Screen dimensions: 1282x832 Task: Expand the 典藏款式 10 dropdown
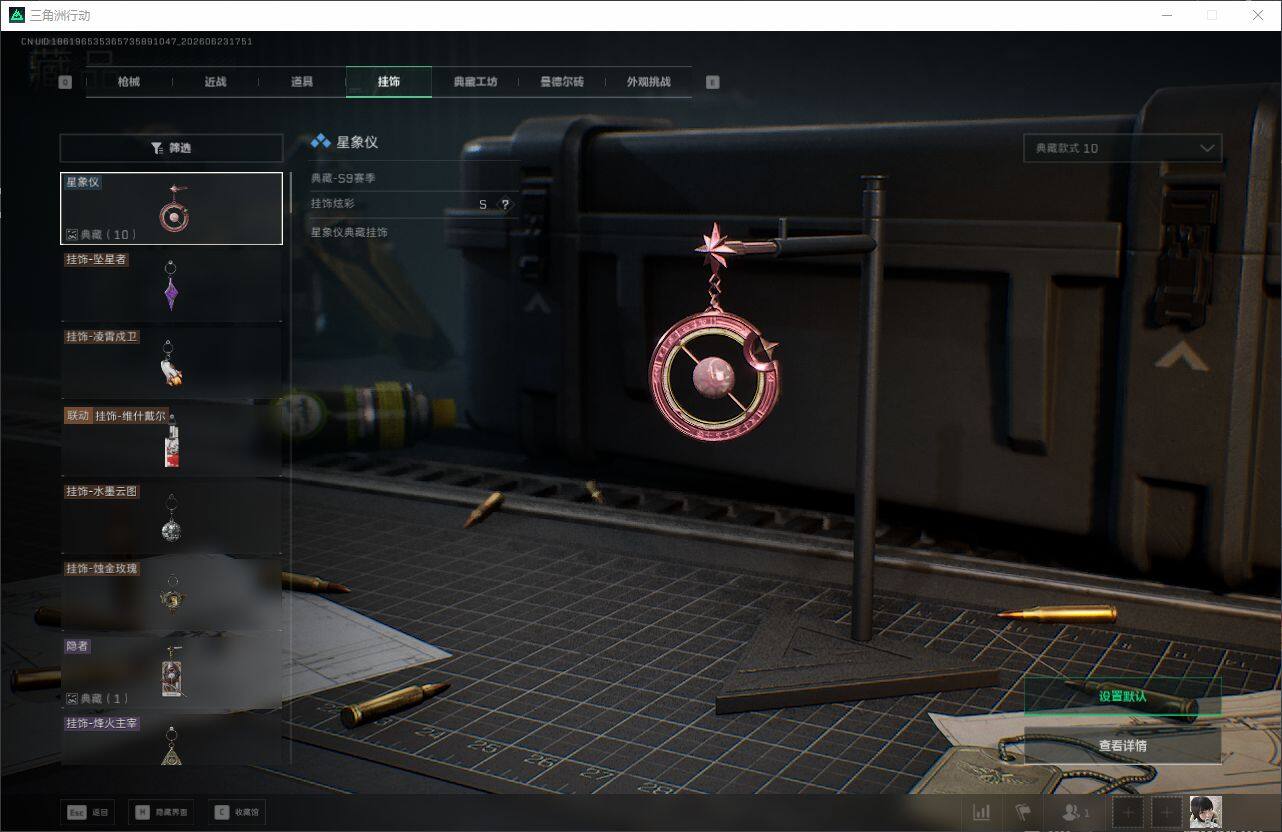click(1122, 148)
